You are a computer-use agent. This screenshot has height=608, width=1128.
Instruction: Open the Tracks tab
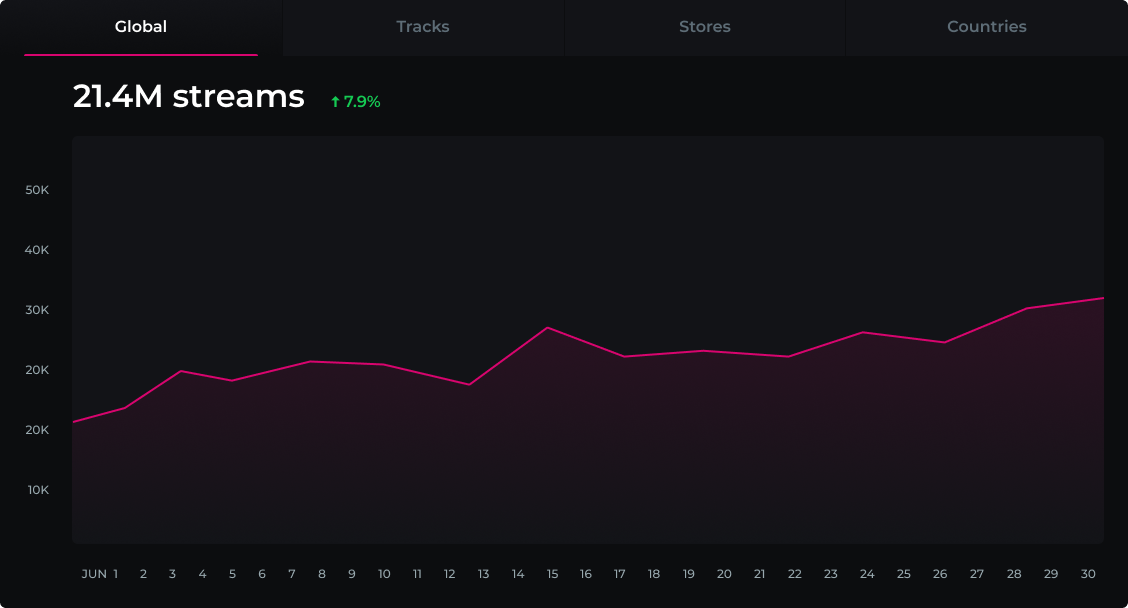pos(423,27)
